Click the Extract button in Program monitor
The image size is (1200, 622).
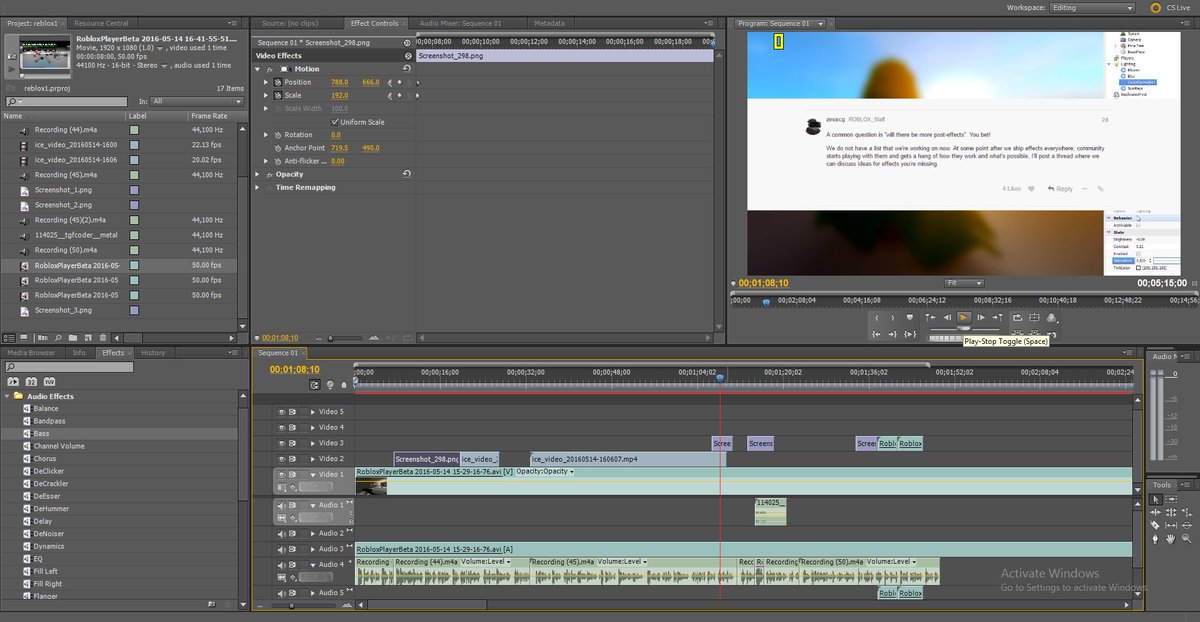click(1034, 334)
